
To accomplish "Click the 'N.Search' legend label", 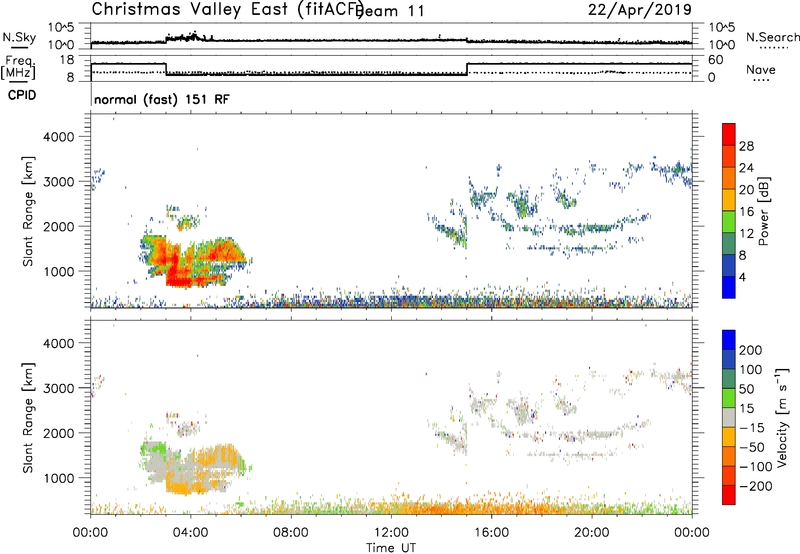I will (x=772, y=37).
